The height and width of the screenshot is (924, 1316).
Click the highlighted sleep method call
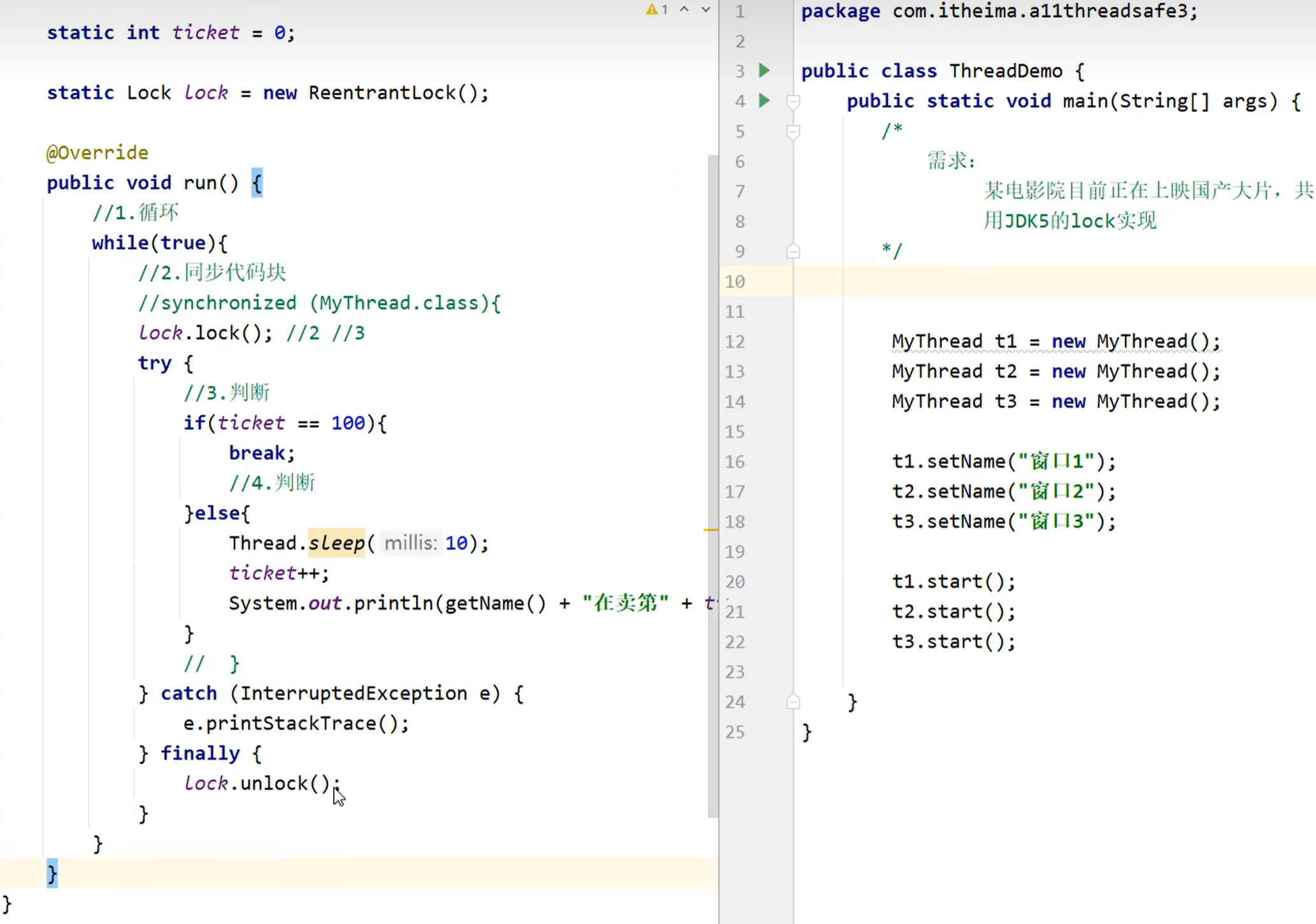[336, 543]
